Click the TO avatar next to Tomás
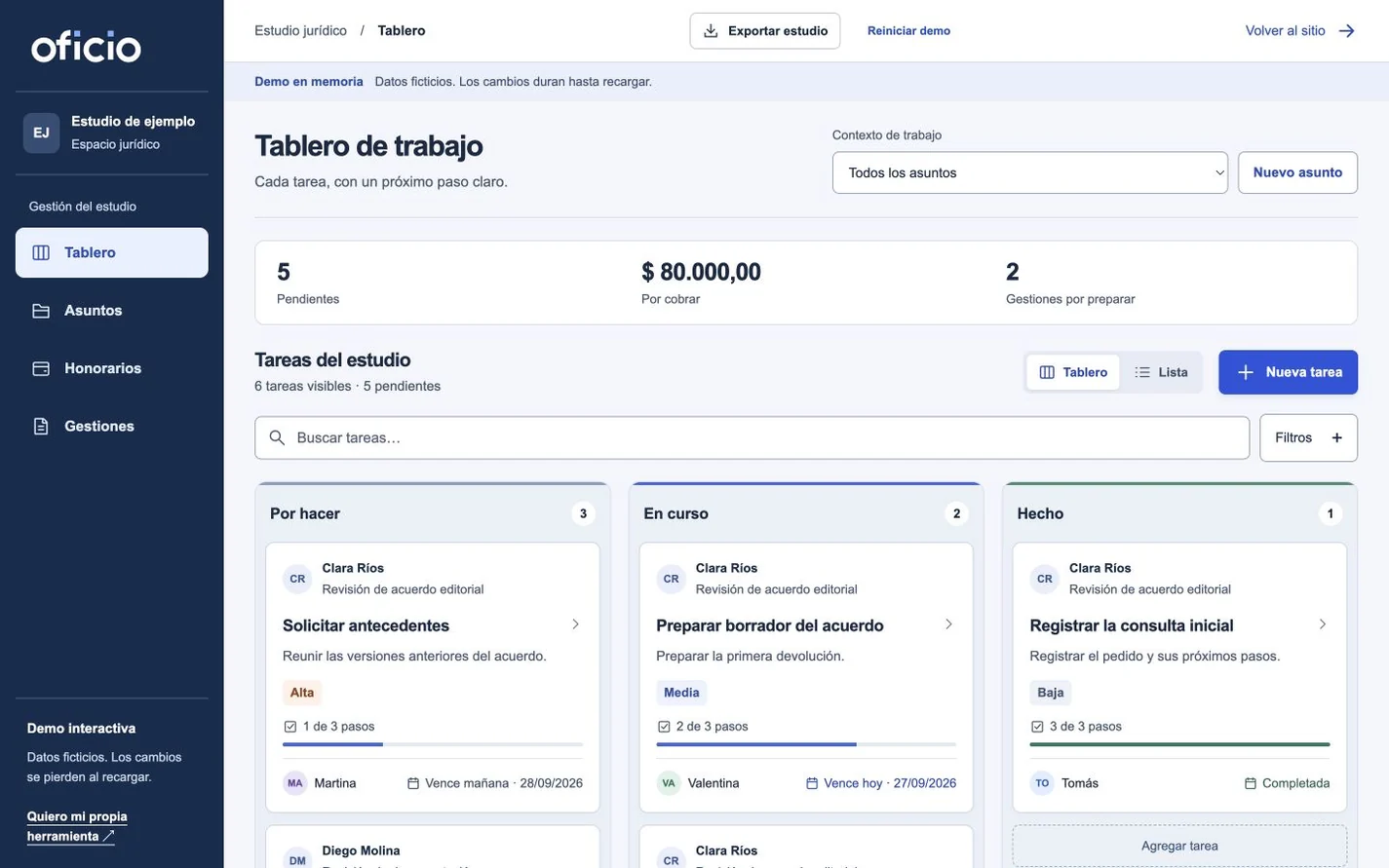Image resolution: width=1389 pixels, height=868 pixels. pos(1042,783)
